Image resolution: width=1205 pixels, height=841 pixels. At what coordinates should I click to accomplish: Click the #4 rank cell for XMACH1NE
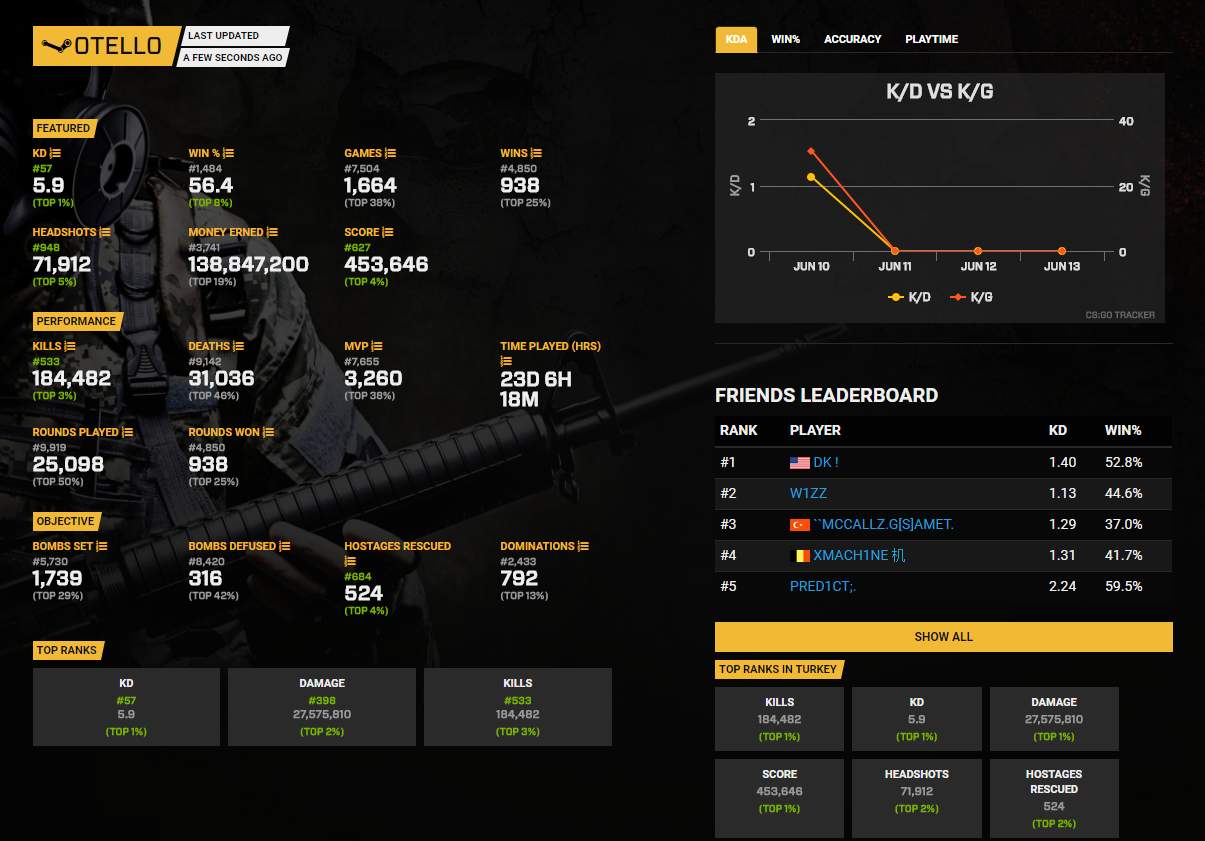tap(728, 556)
